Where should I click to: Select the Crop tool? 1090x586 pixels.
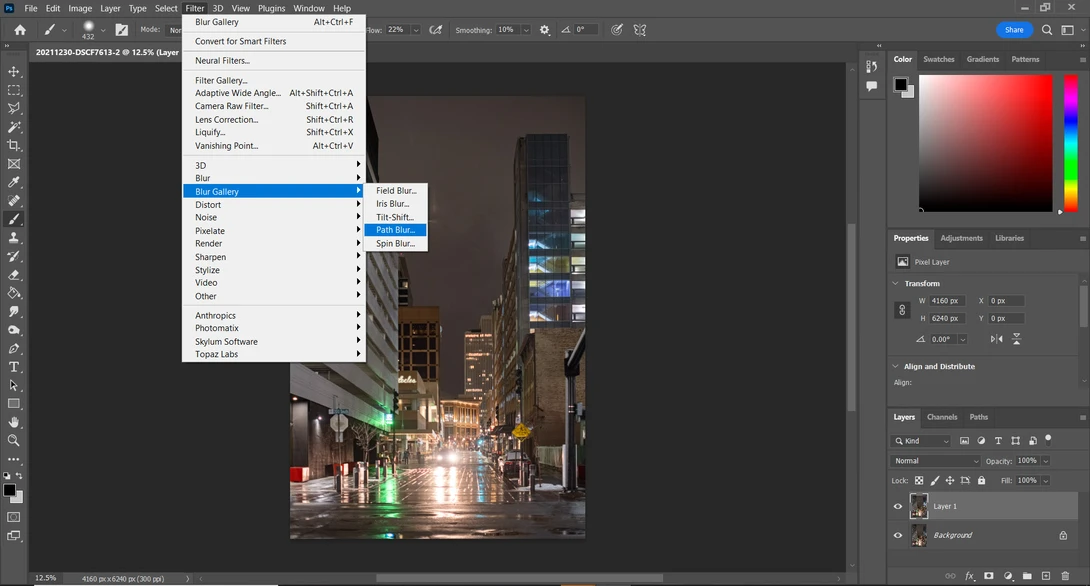13,145
